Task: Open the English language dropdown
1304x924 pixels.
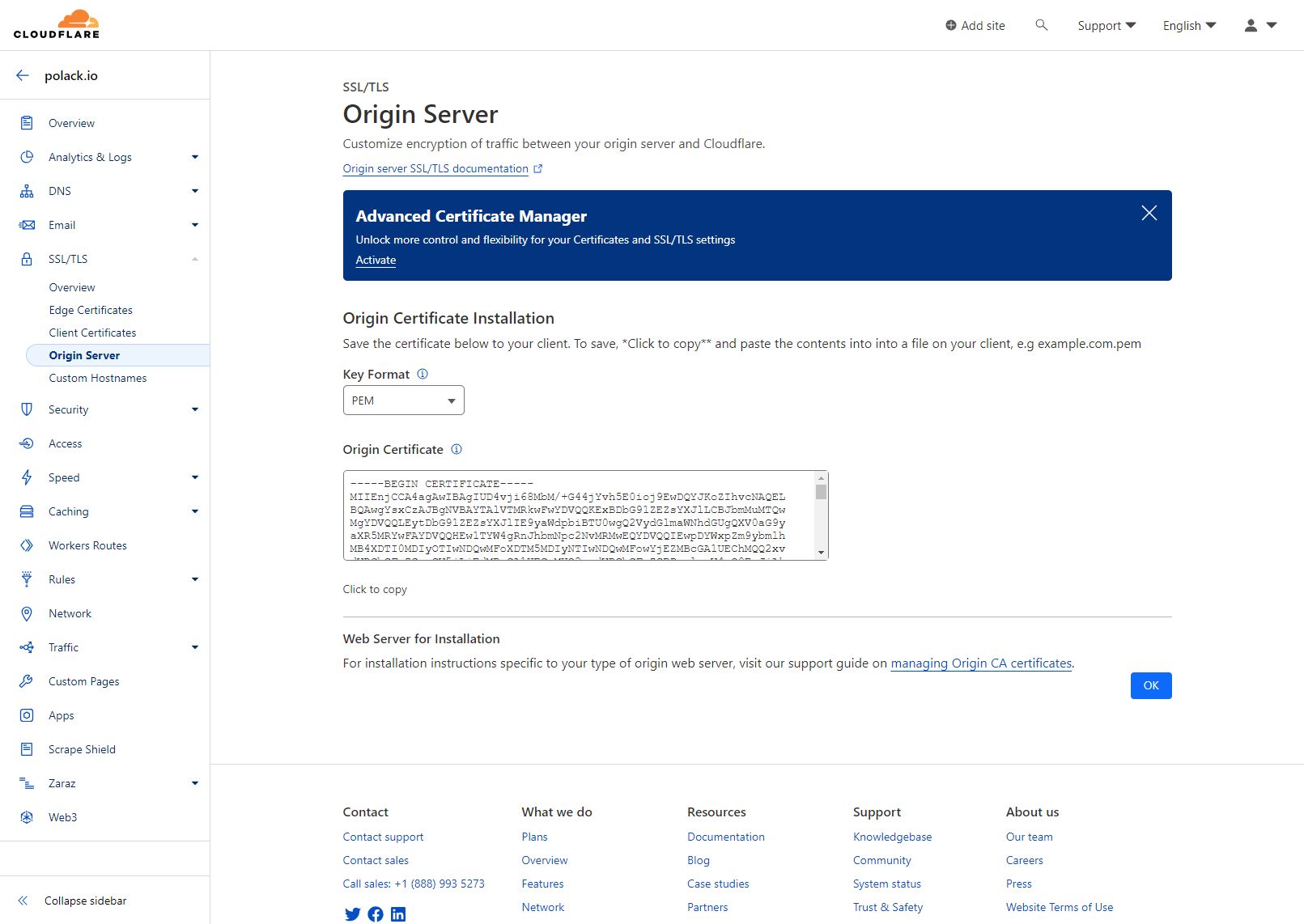Action: [1189, 25]
